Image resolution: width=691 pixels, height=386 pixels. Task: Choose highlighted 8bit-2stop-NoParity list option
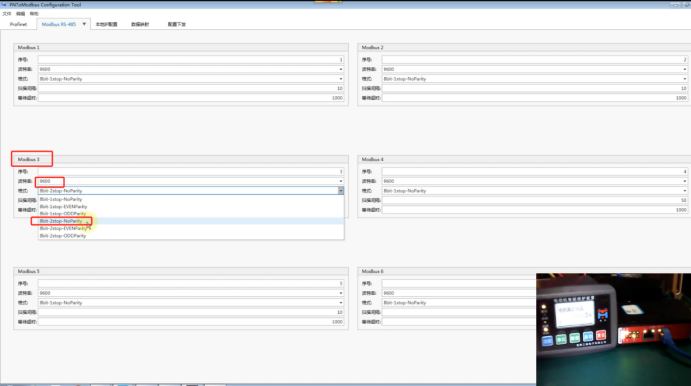click(191, 221)
